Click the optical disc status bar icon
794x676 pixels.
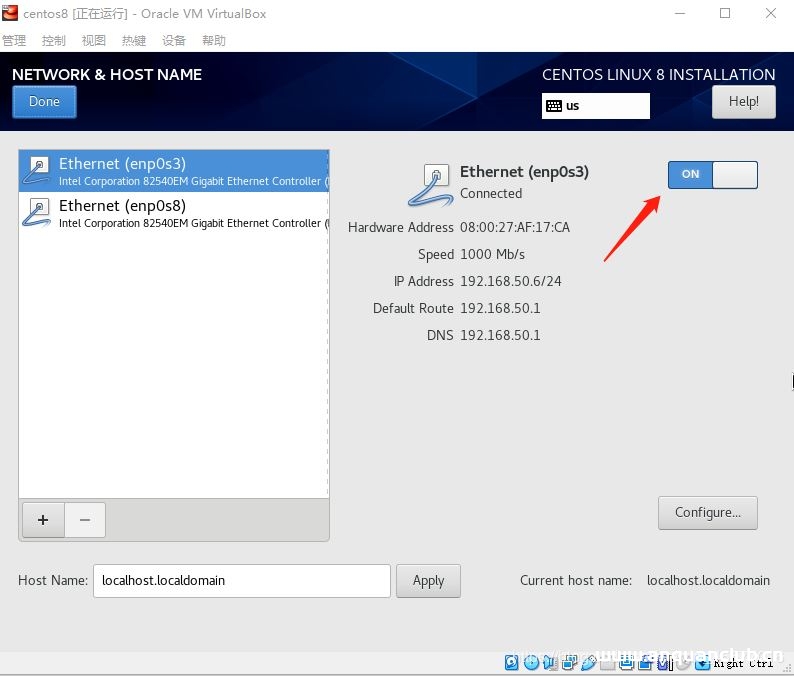[x=531, y=662]
